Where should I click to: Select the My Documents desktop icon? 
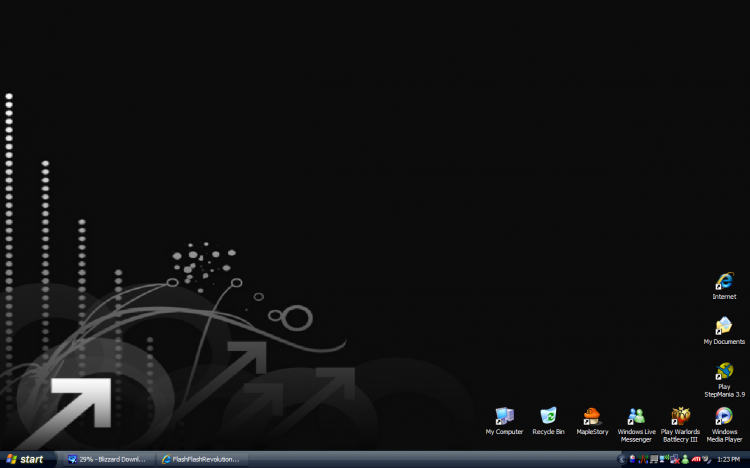tap(724, 328)
